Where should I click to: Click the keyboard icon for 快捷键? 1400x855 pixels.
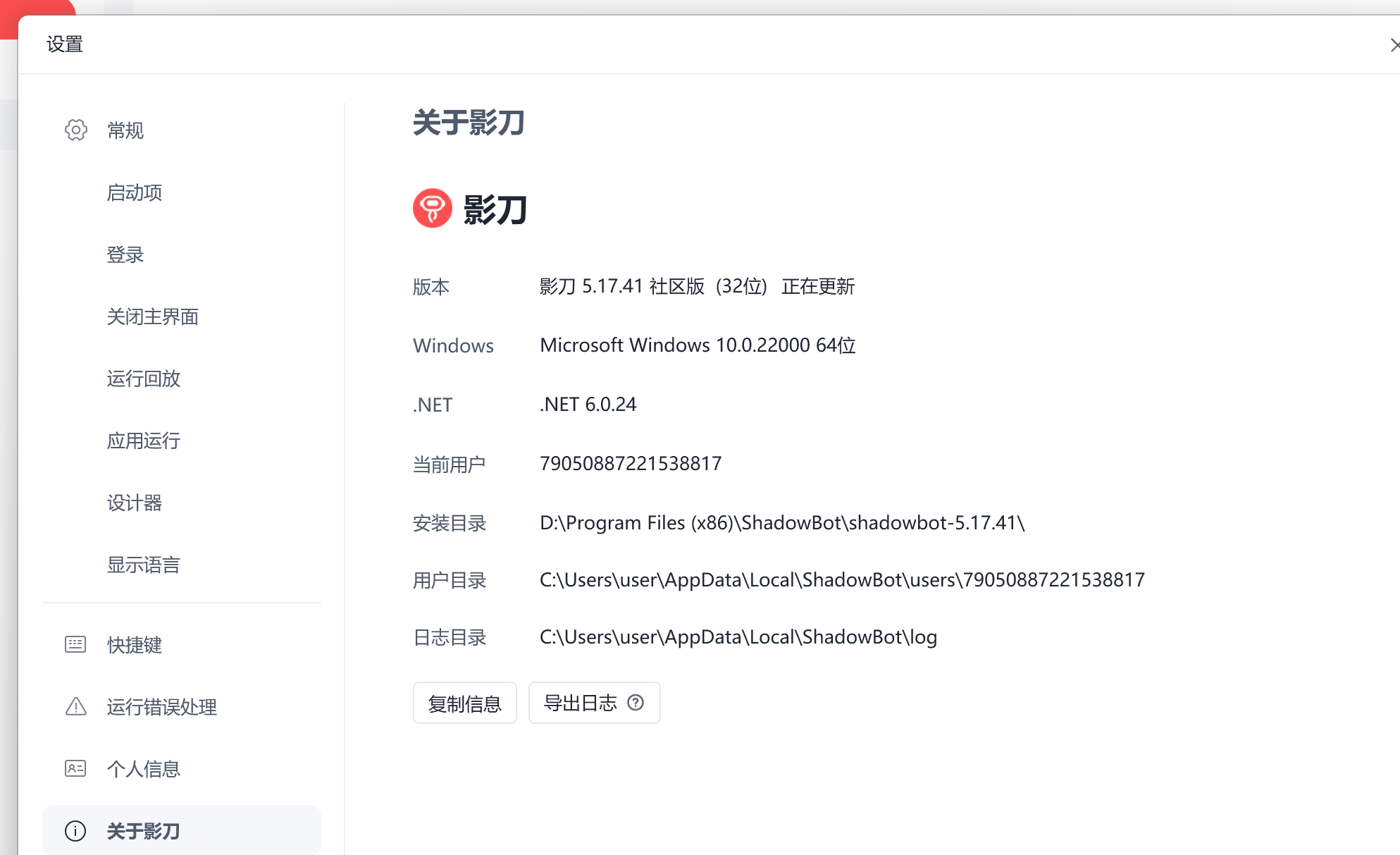coord(75,644)
